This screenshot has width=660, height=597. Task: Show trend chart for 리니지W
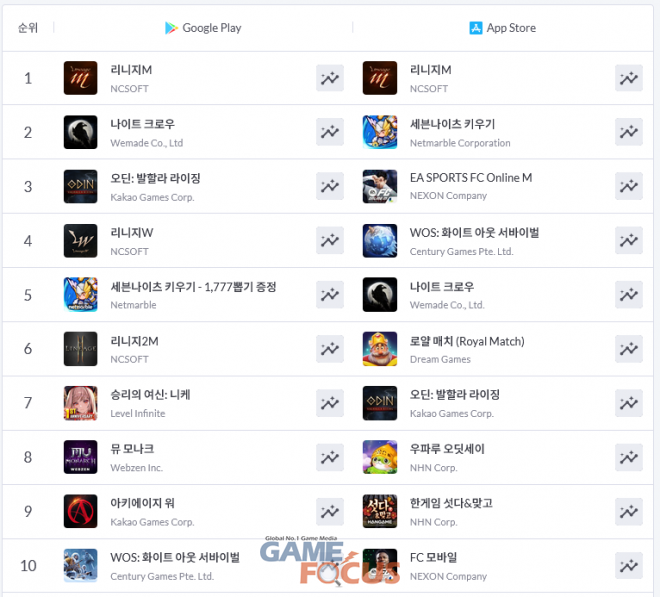coord(330,240)
